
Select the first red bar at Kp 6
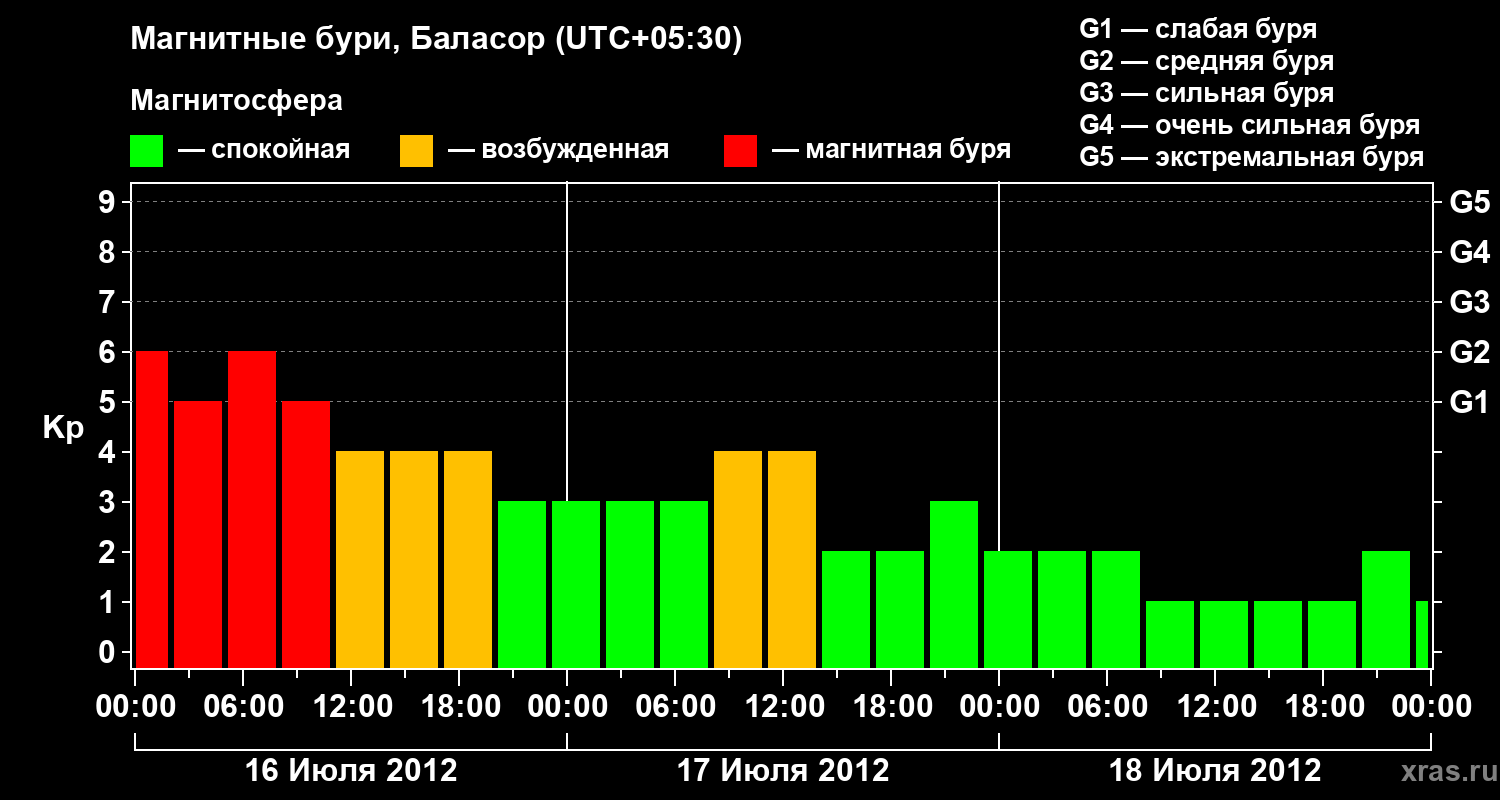pos(152,510)
